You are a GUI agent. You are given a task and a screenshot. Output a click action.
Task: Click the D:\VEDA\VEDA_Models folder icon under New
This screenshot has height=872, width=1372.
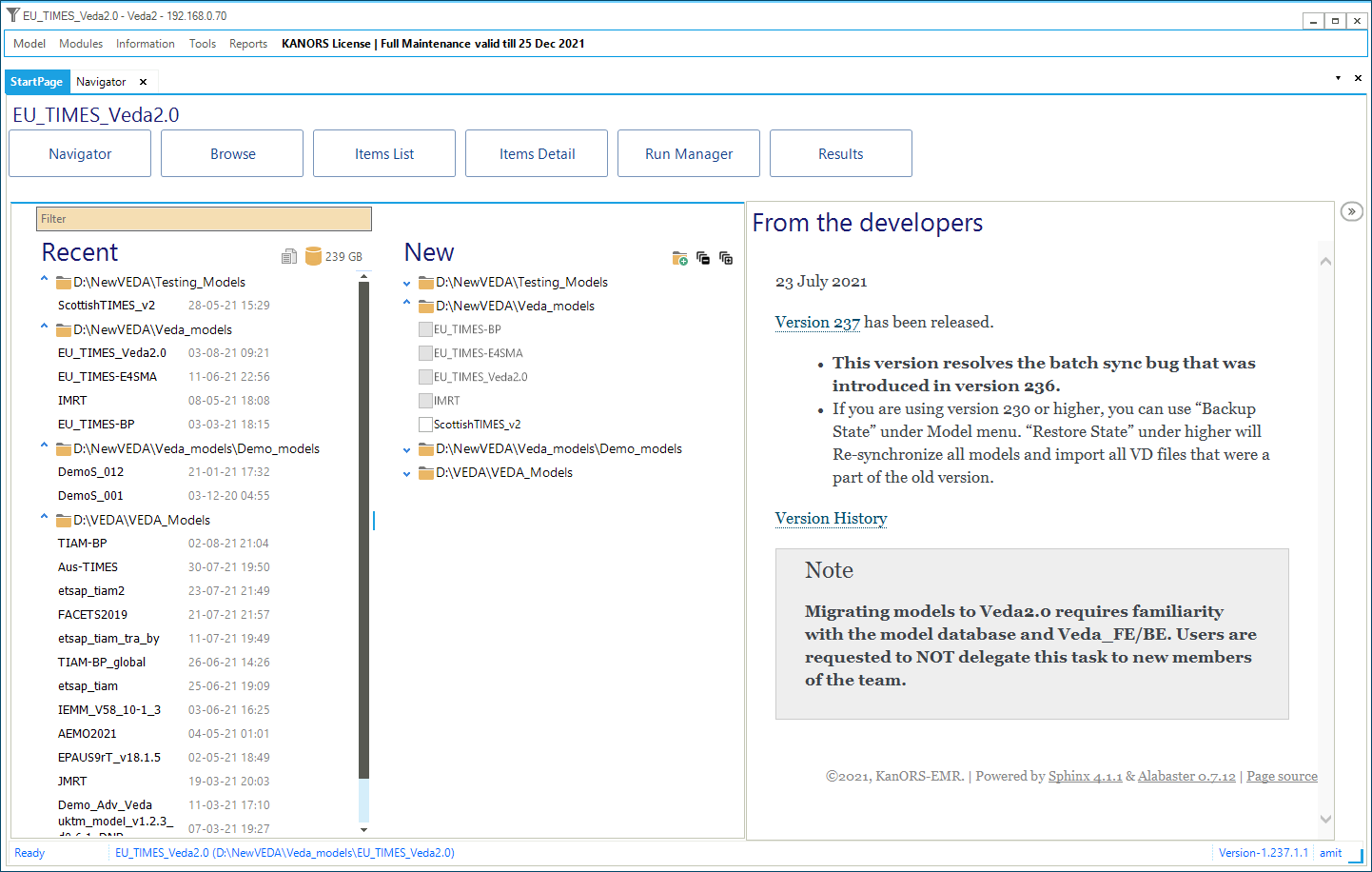(x=426, y=472)
